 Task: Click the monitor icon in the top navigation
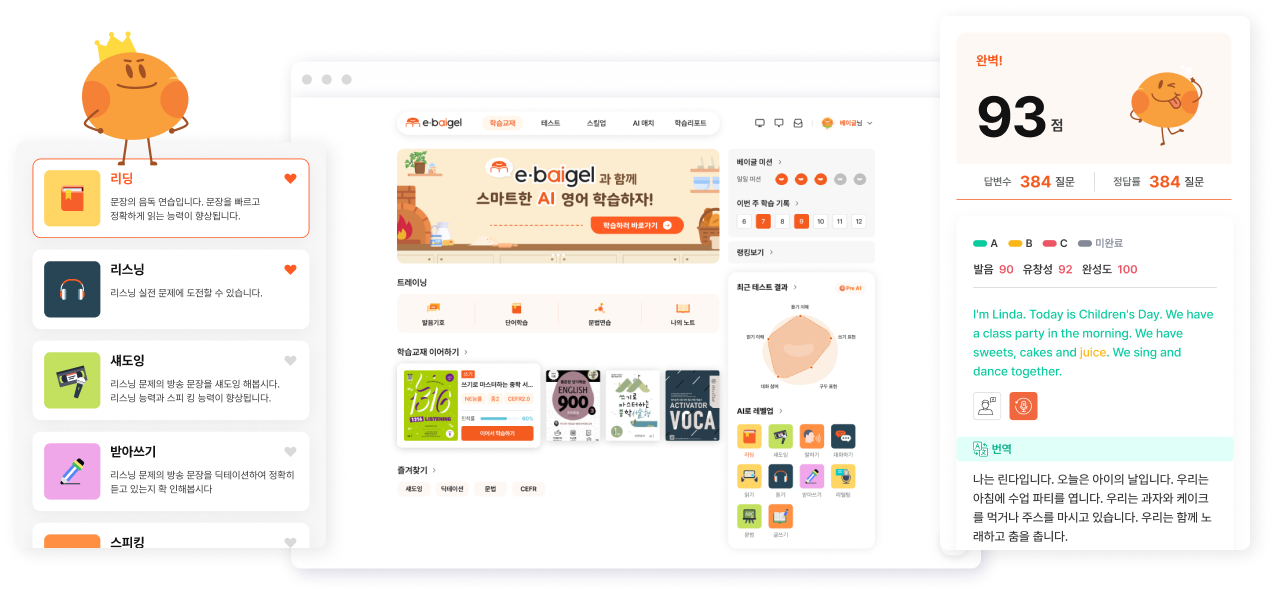coord(759,123)
